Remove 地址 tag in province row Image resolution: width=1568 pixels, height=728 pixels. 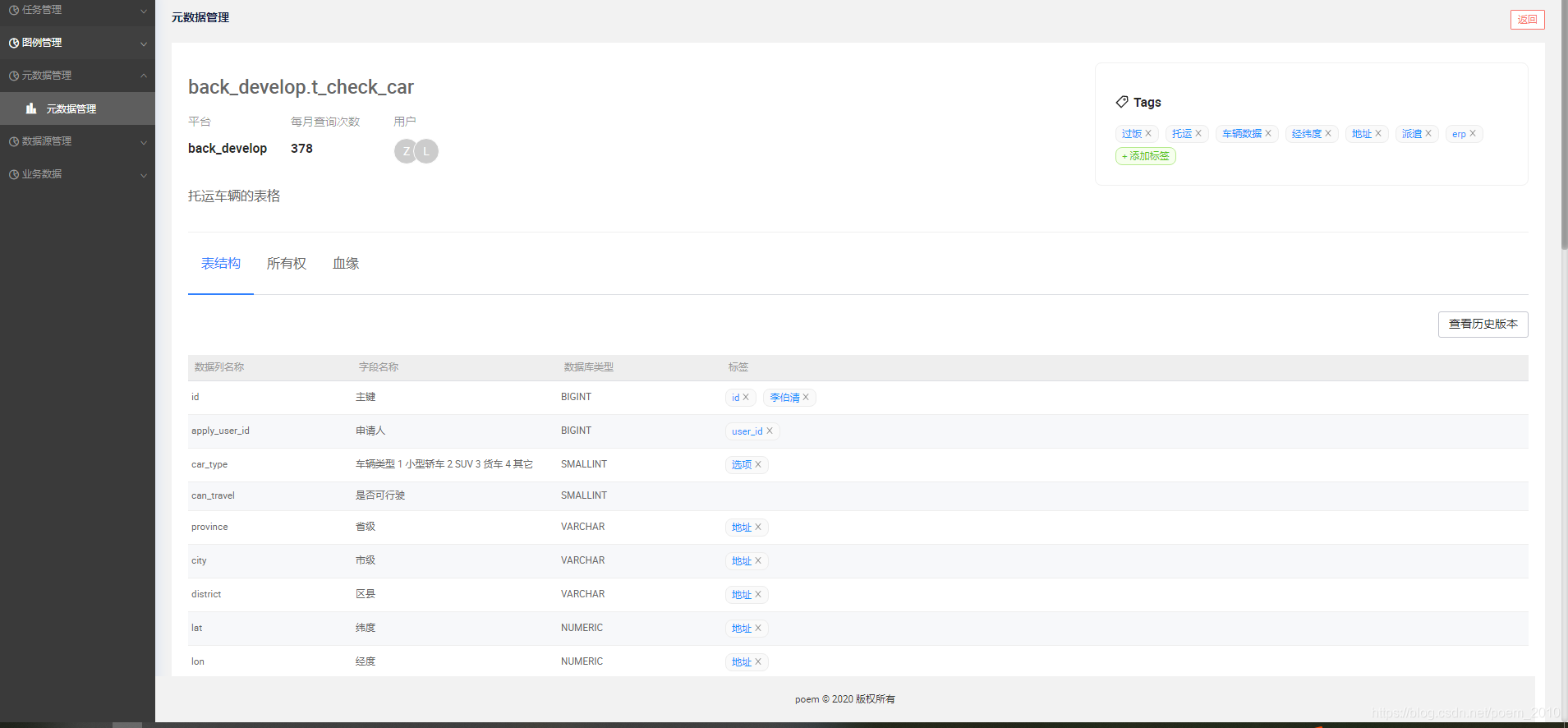(758, 528)
